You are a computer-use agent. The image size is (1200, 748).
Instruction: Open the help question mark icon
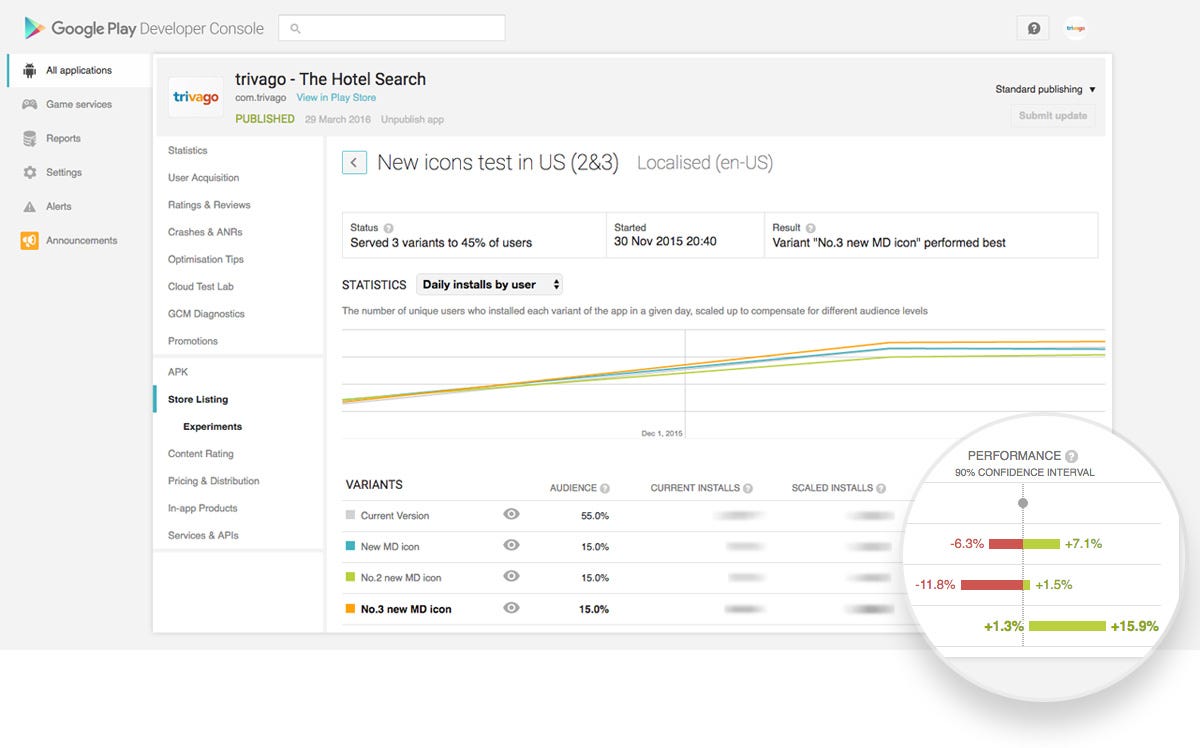[x=1034, y=28]
